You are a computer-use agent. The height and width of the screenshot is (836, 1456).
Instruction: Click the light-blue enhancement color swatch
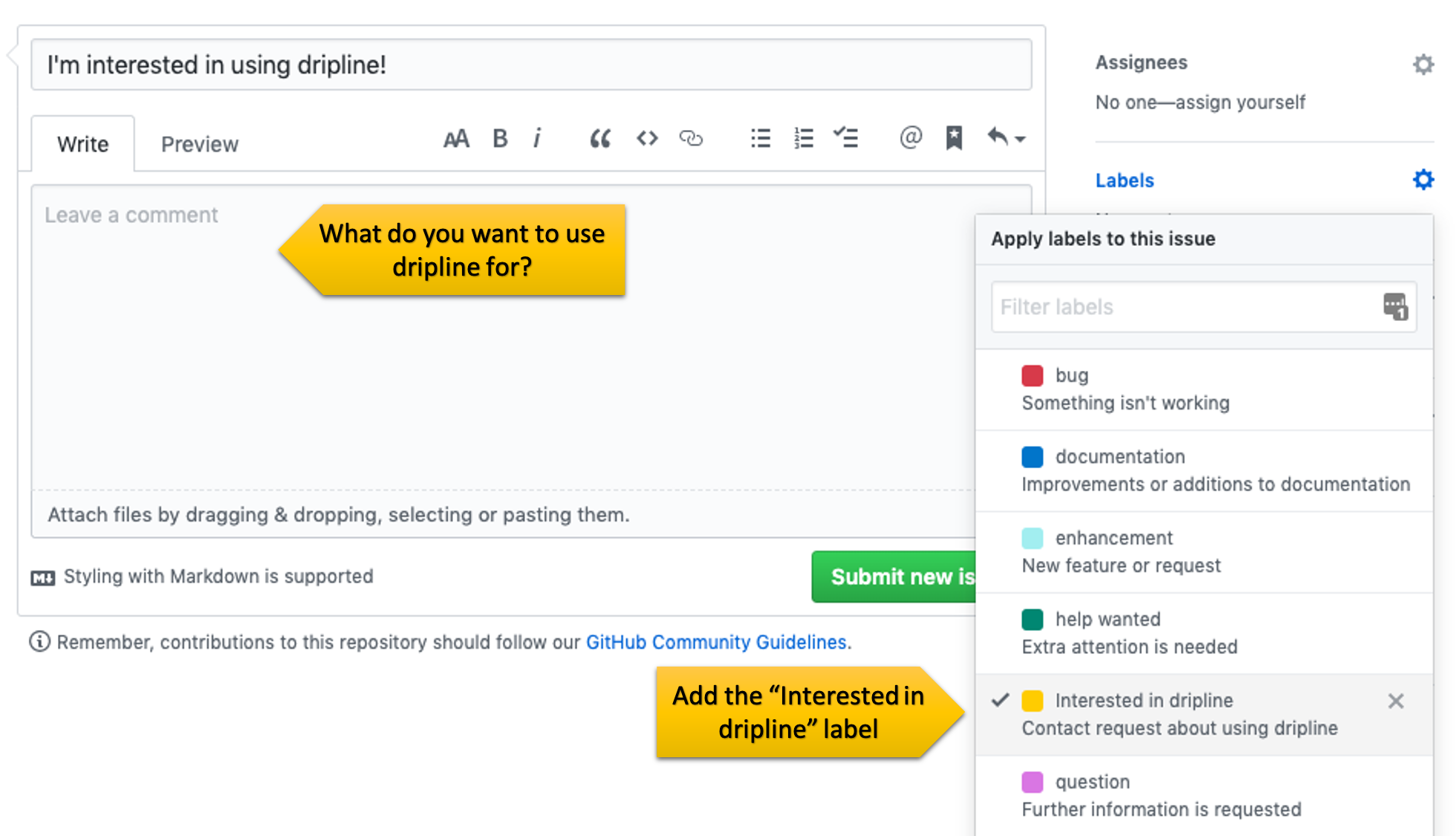point(1032,538)
